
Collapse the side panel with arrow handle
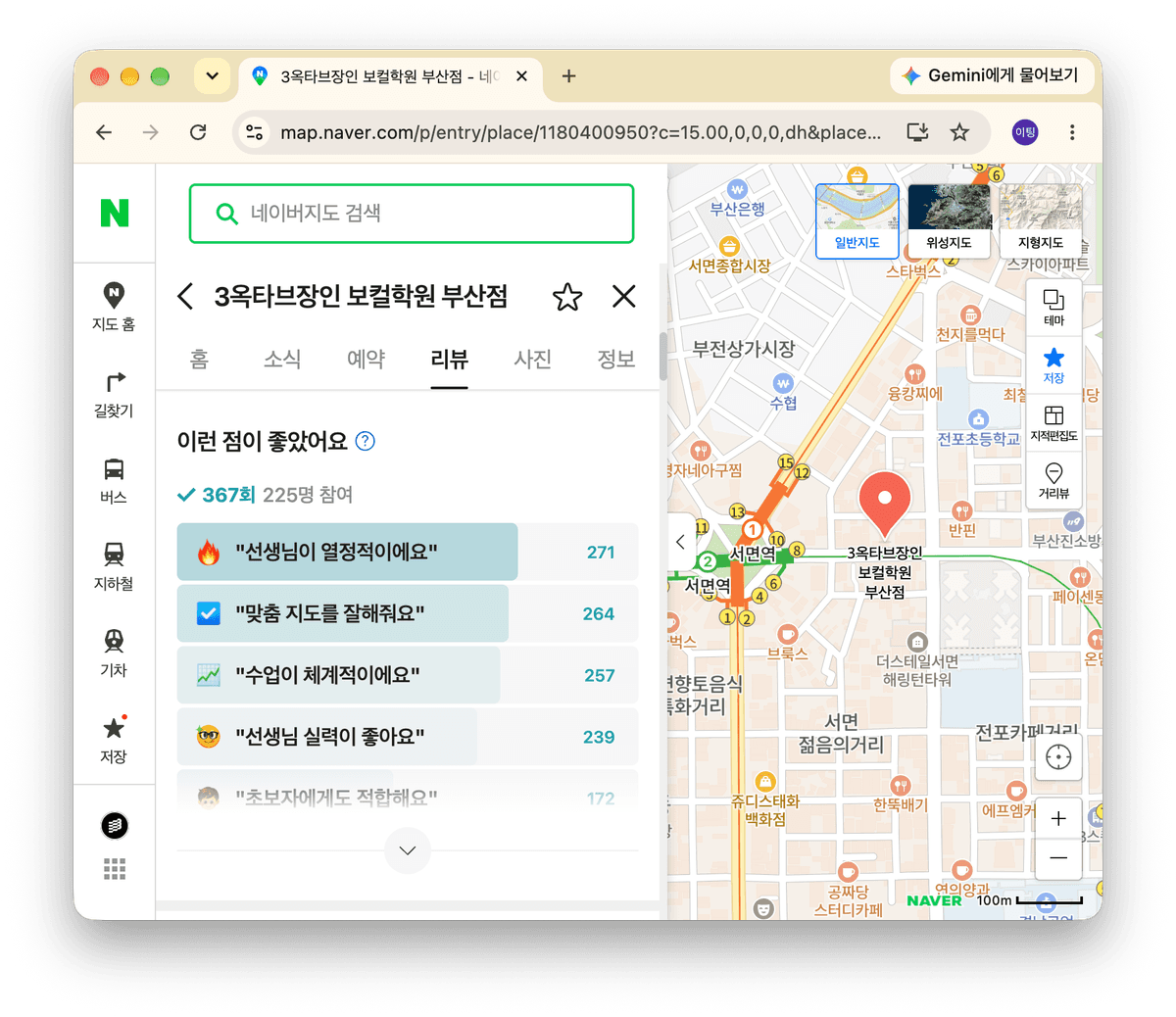(680, 541)
